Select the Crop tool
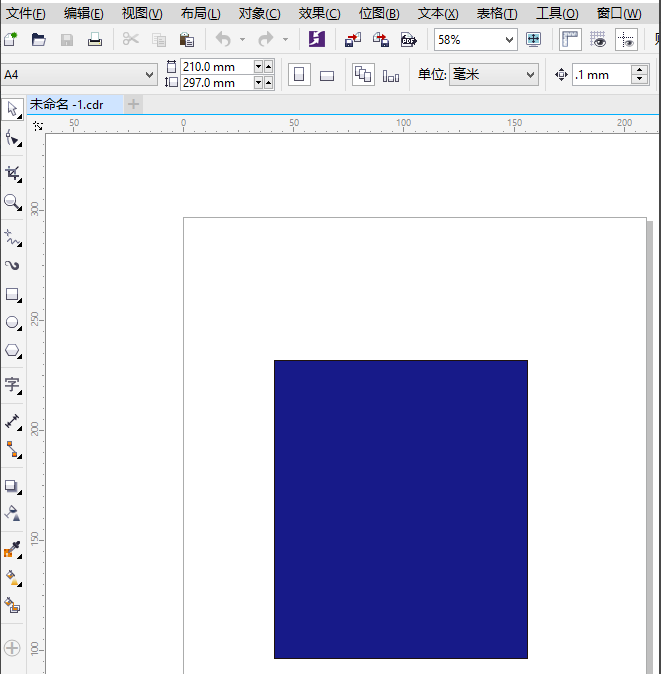 (x=13, y=174)
